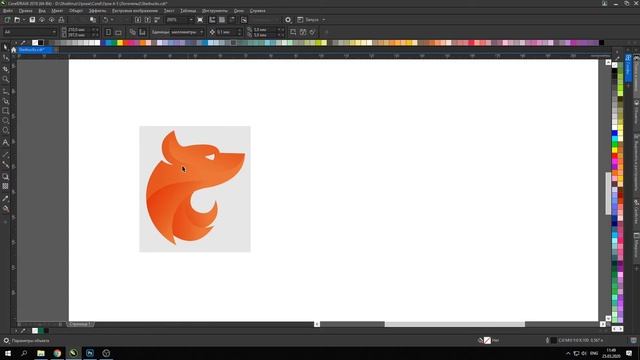Image resolution: width=640 pixels, height=360 pixels.
Task: Open Chrome from the taskbar
Action: [x=57, y=353]
